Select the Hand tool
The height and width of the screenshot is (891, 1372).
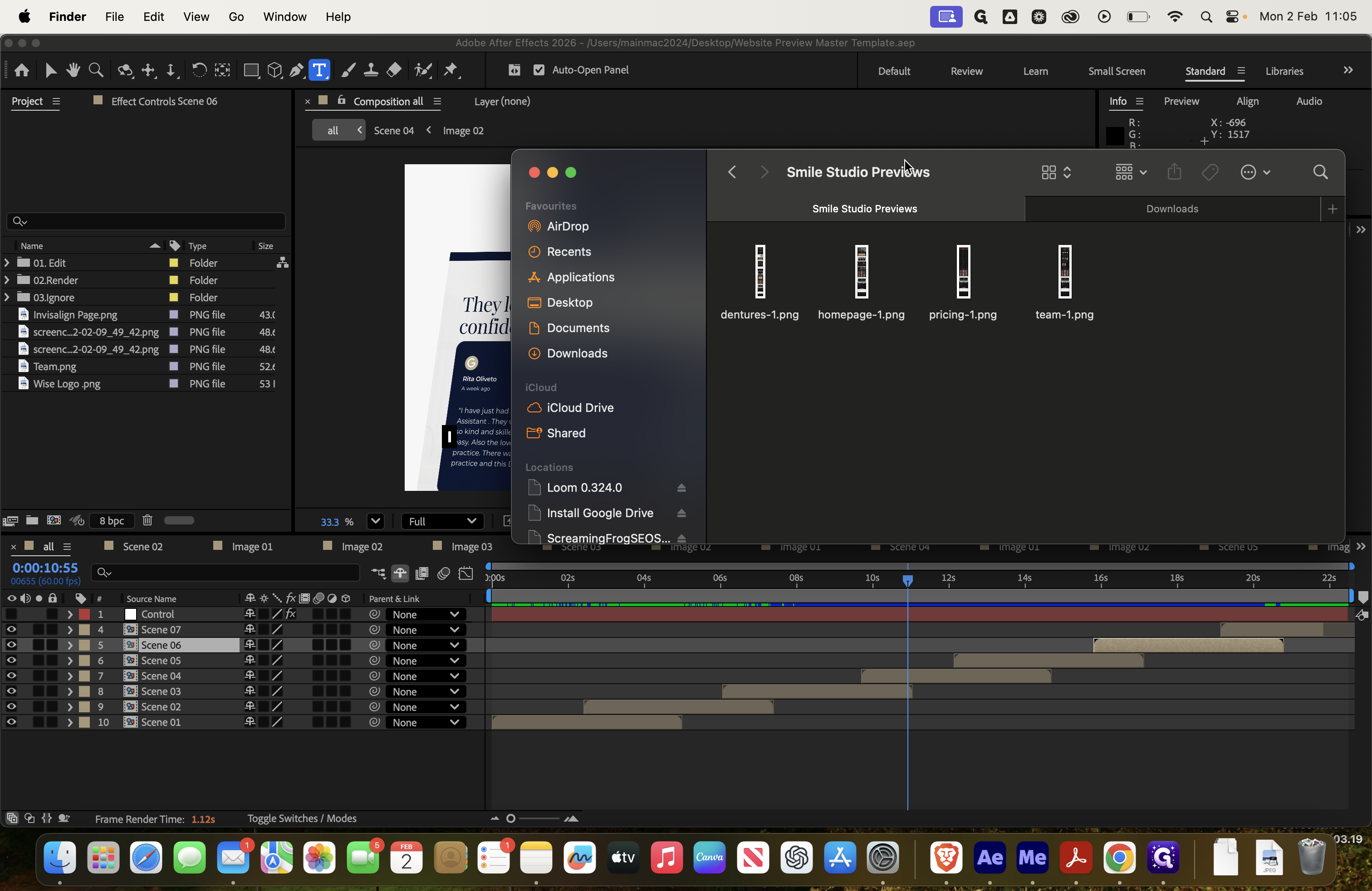(73, 70)
